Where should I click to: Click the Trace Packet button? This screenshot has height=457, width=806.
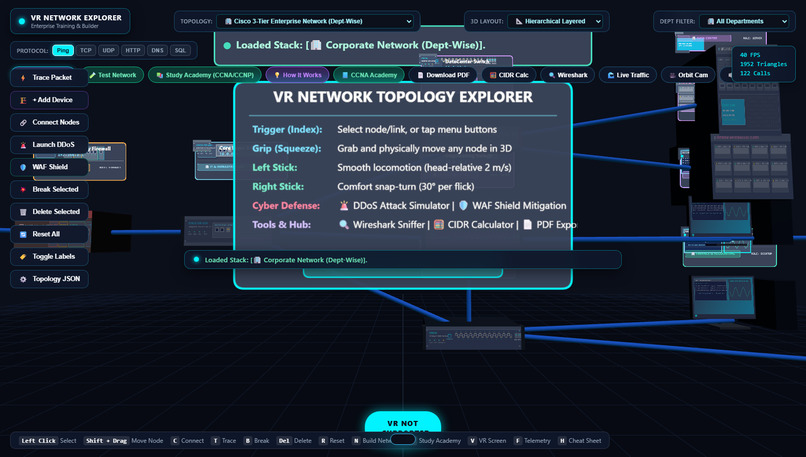point(49,78)
